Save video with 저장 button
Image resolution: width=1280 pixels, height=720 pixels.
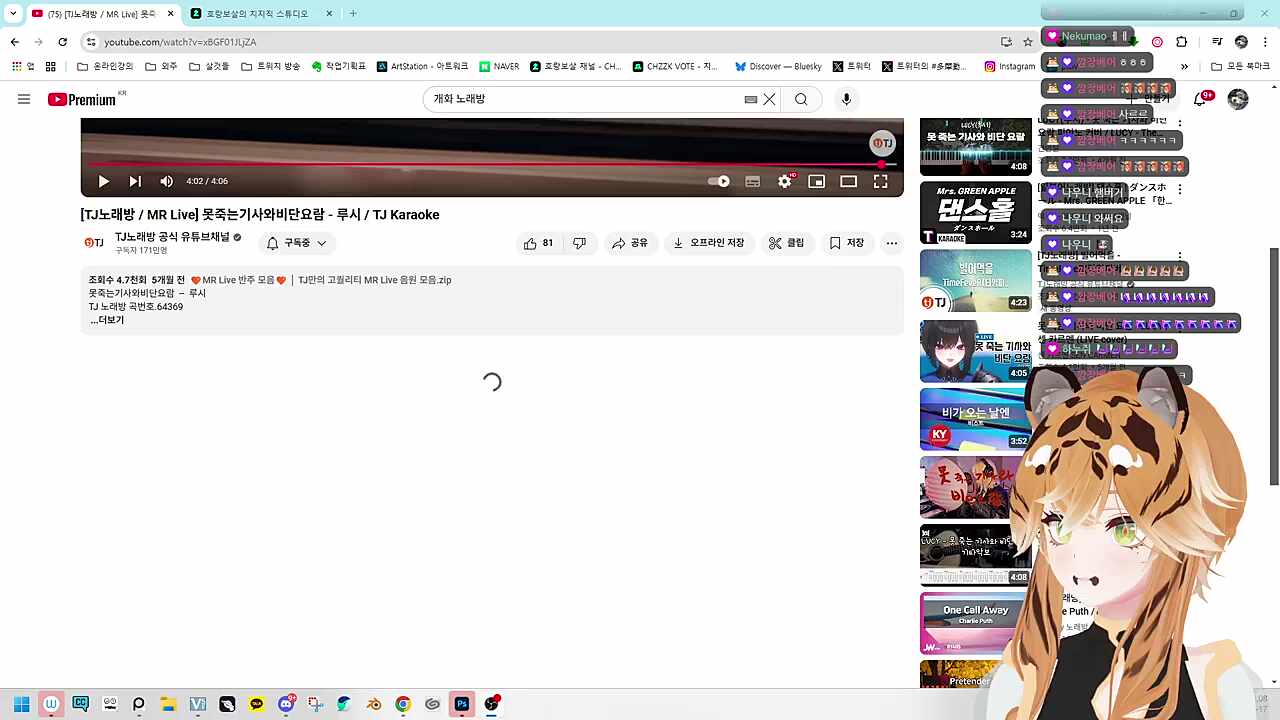pos(846,243)
